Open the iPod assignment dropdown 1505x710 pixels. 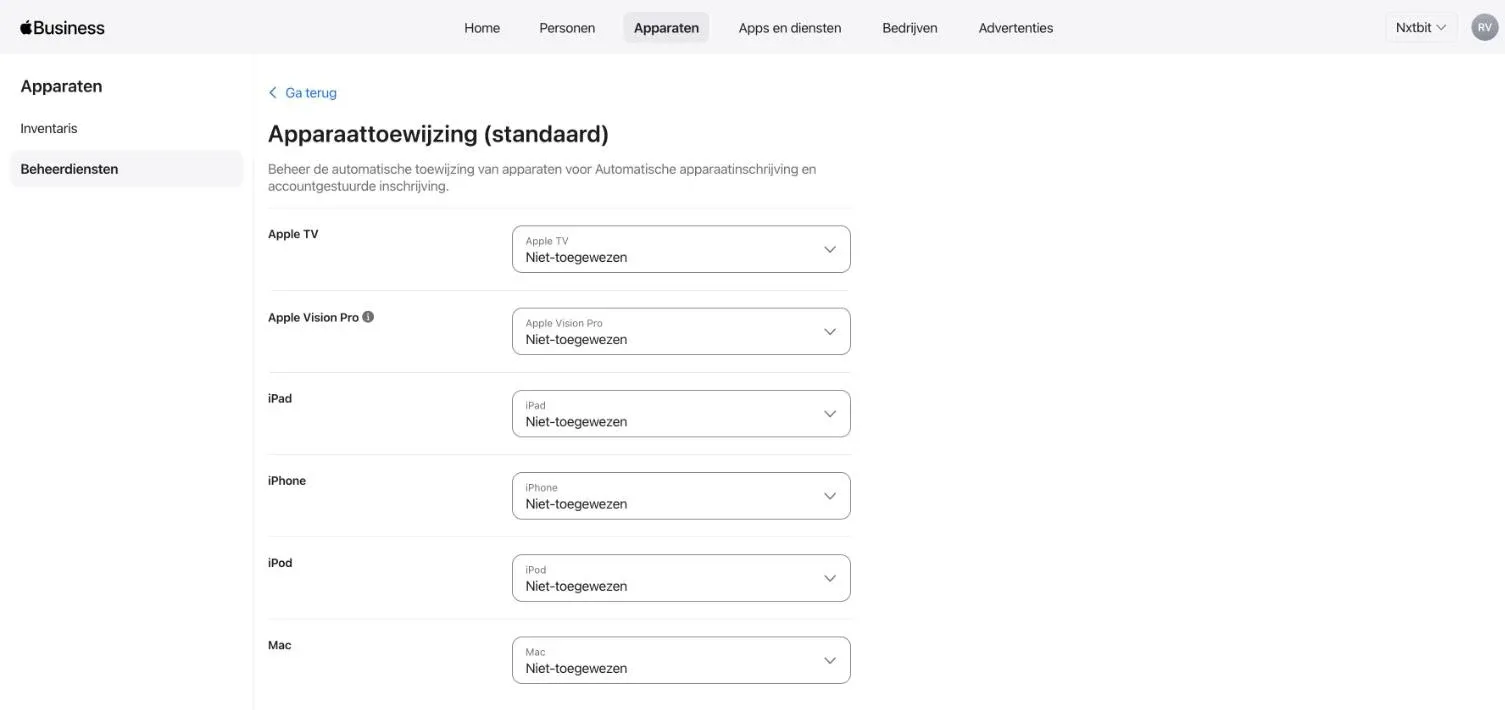click(681, 578)
